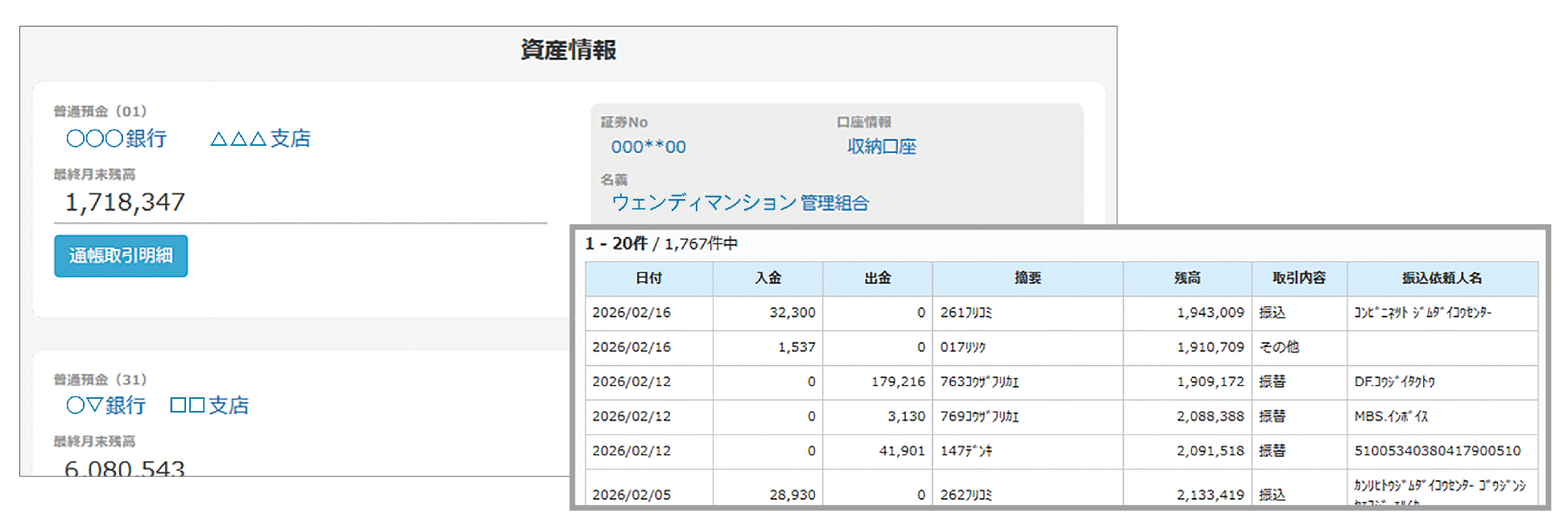This screenshot has height=531, width=1568.
Task: Click the deposit amount 28,930
Action: click(x=792, y=495)
